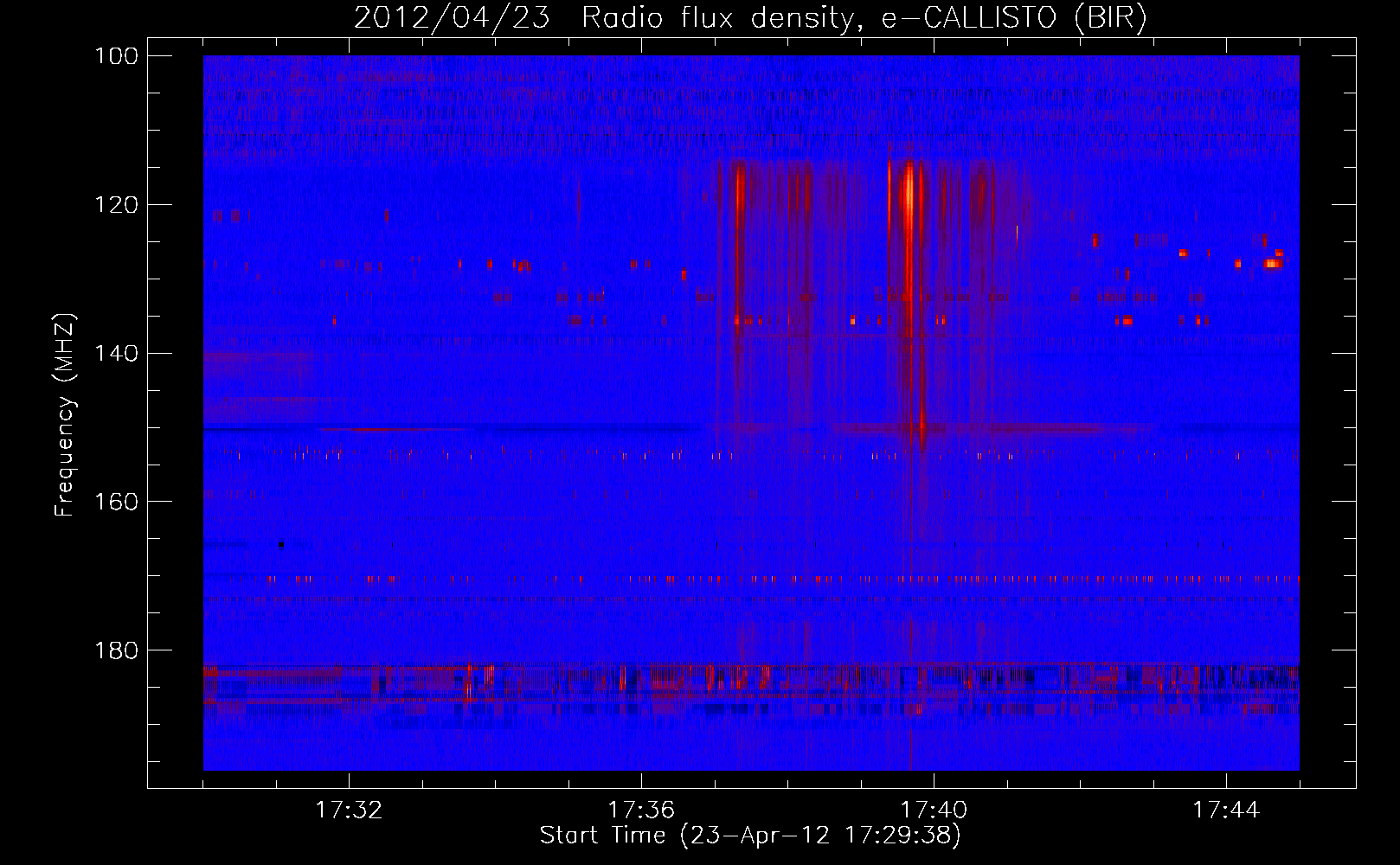Click the '17:44' time tick label
The width and height of the screenshot is (1400, 865).
[x=1226, y=811]
